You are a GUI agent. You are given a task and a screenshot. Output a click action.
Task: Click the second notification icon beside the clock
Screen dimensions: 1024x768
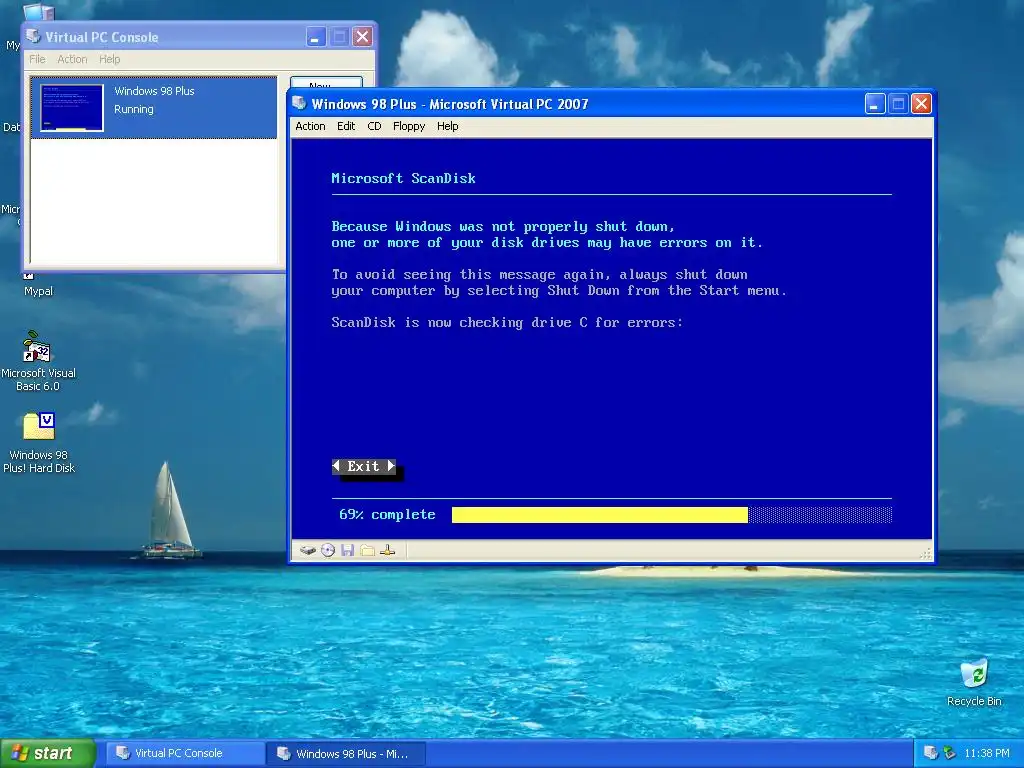point(950,753)
